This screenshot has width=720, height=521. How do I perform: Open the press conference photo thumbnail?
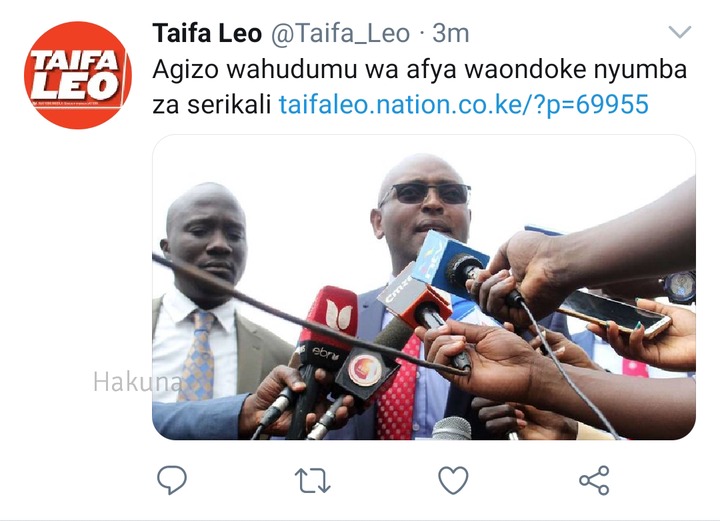[423, 287]
